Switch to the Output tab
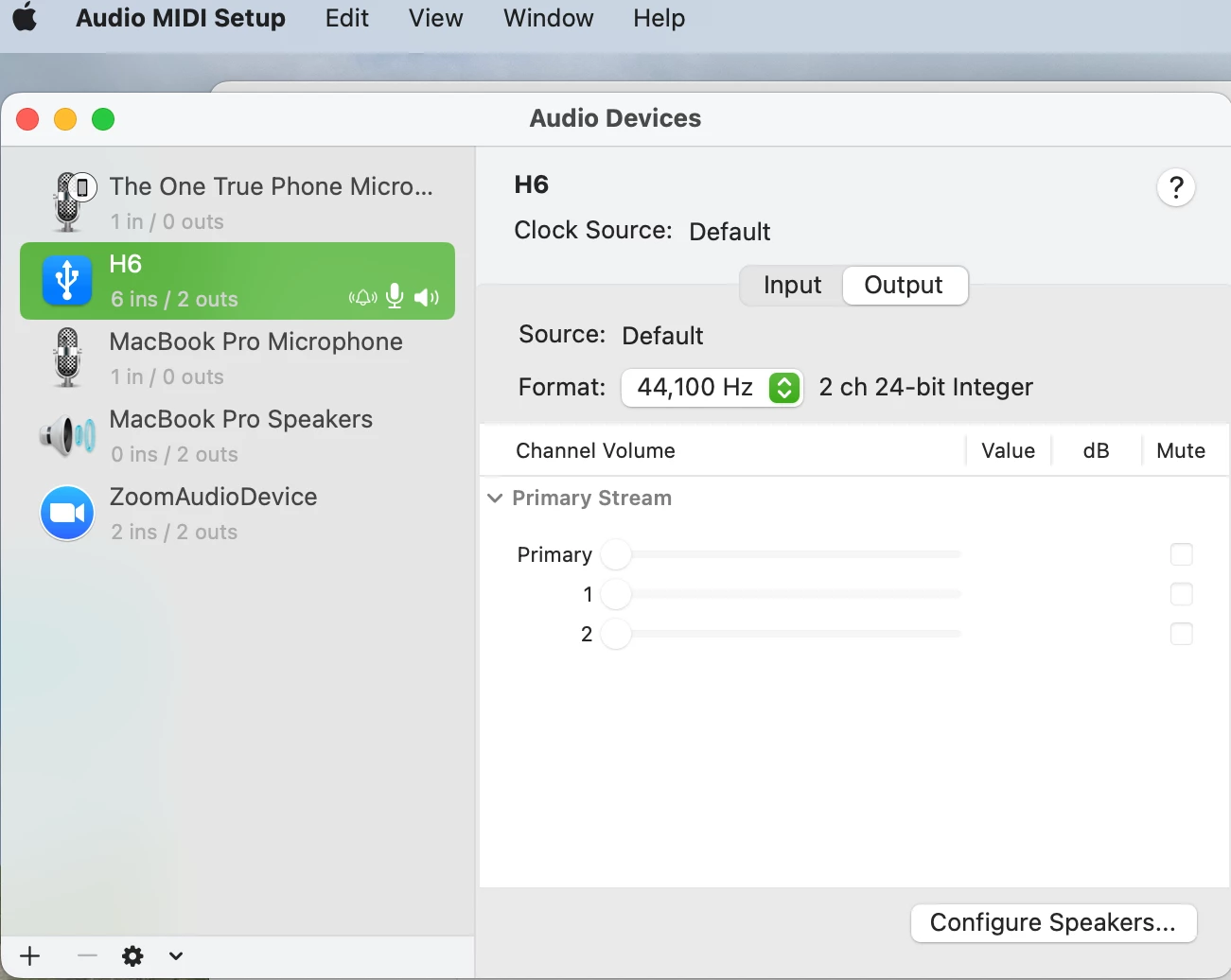Image resolution: width=1231 pixels, height=980 pixels. [x=904, y=285]
